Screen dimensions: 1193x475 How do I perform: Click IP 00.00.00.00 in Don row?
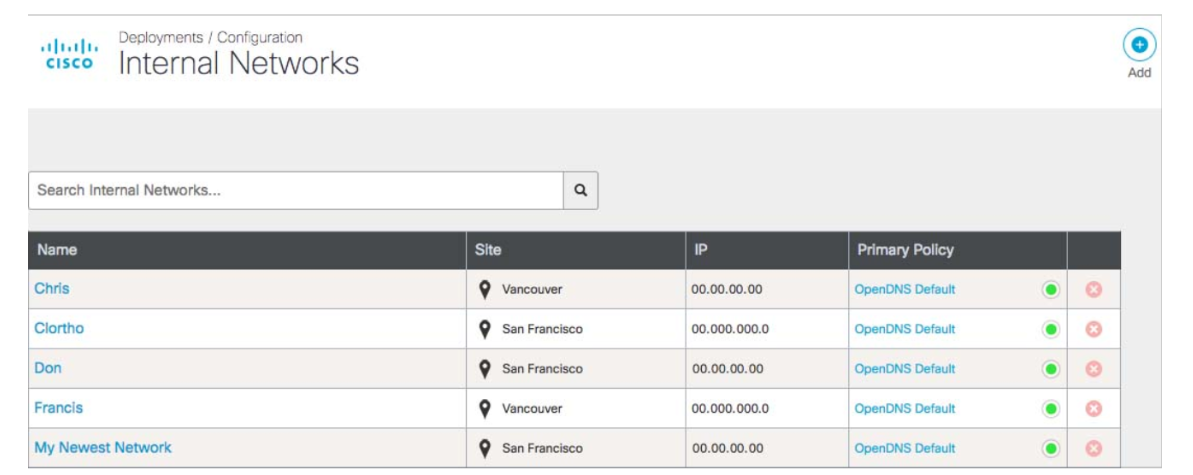727,369
